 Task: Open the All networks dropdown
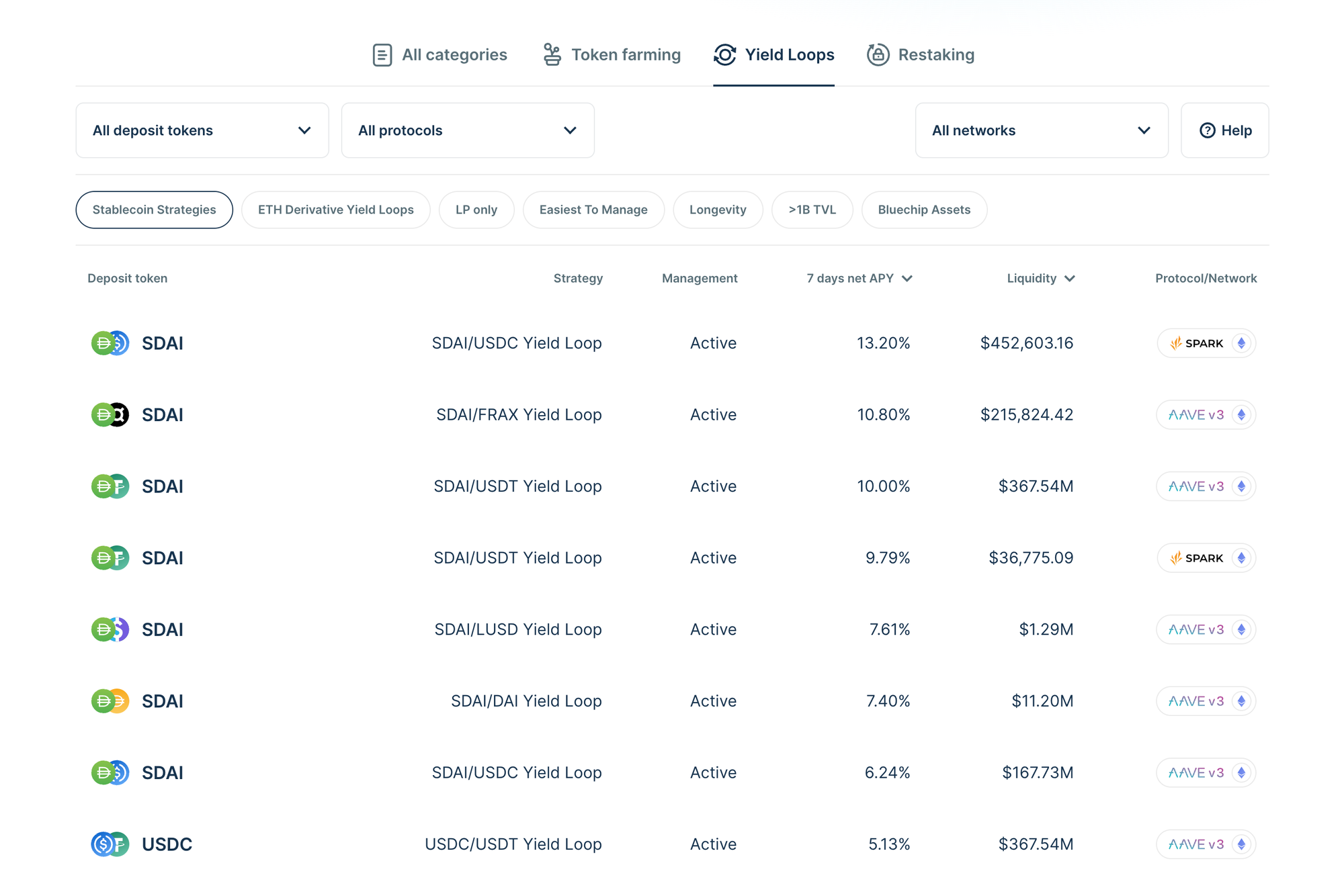click(1041, 130)
